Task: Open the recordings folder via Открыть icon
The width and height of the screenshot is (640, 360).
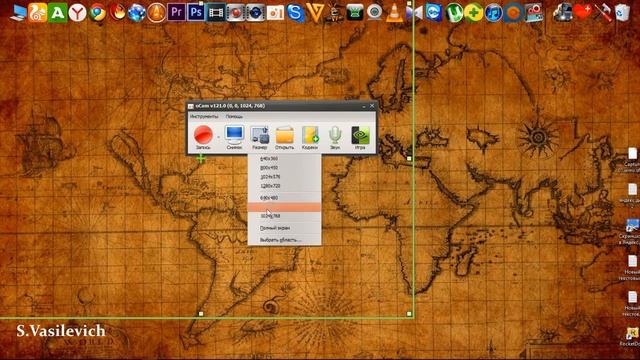Action: pos(284,138)
